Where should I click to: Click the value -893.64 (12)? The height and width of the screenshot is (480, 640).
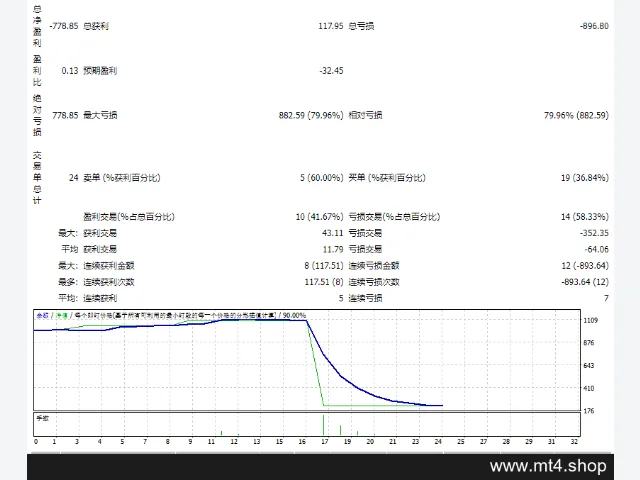(x=585, y=282)
